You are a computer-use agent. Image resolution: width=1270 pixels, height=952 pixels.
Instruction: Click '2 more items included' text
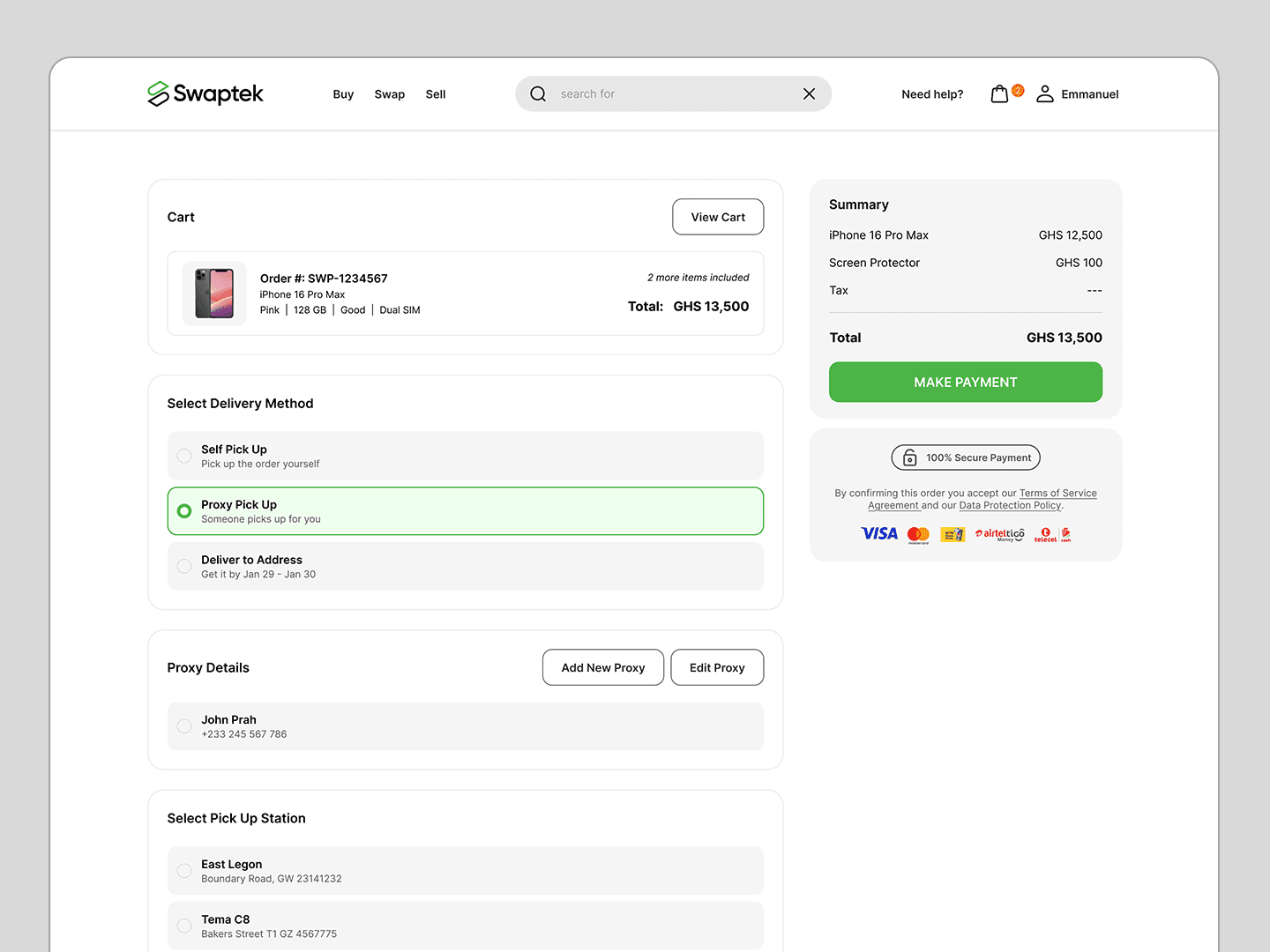(x=698, y=278)
